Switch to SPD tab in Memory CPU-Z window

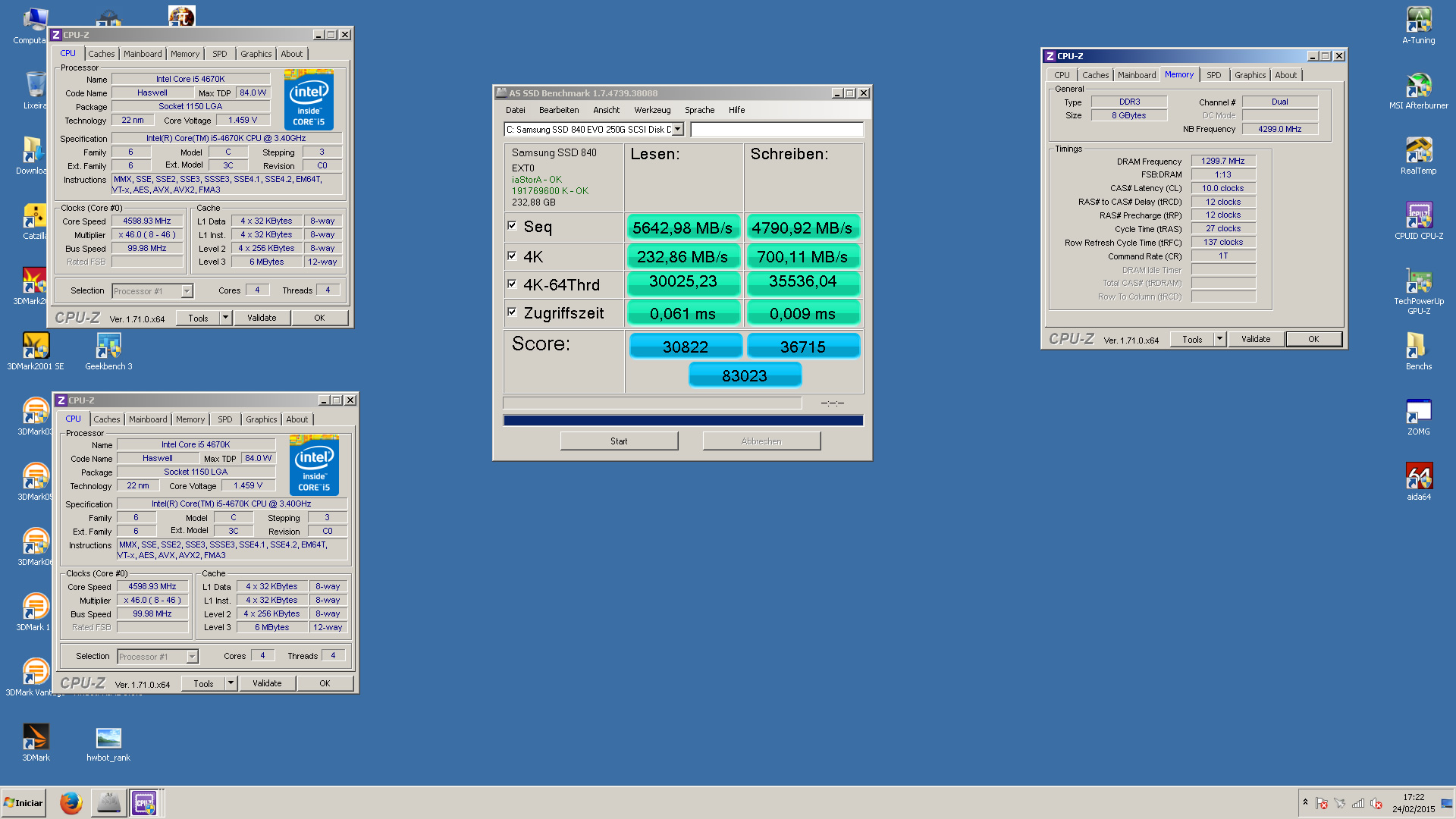1213,75
